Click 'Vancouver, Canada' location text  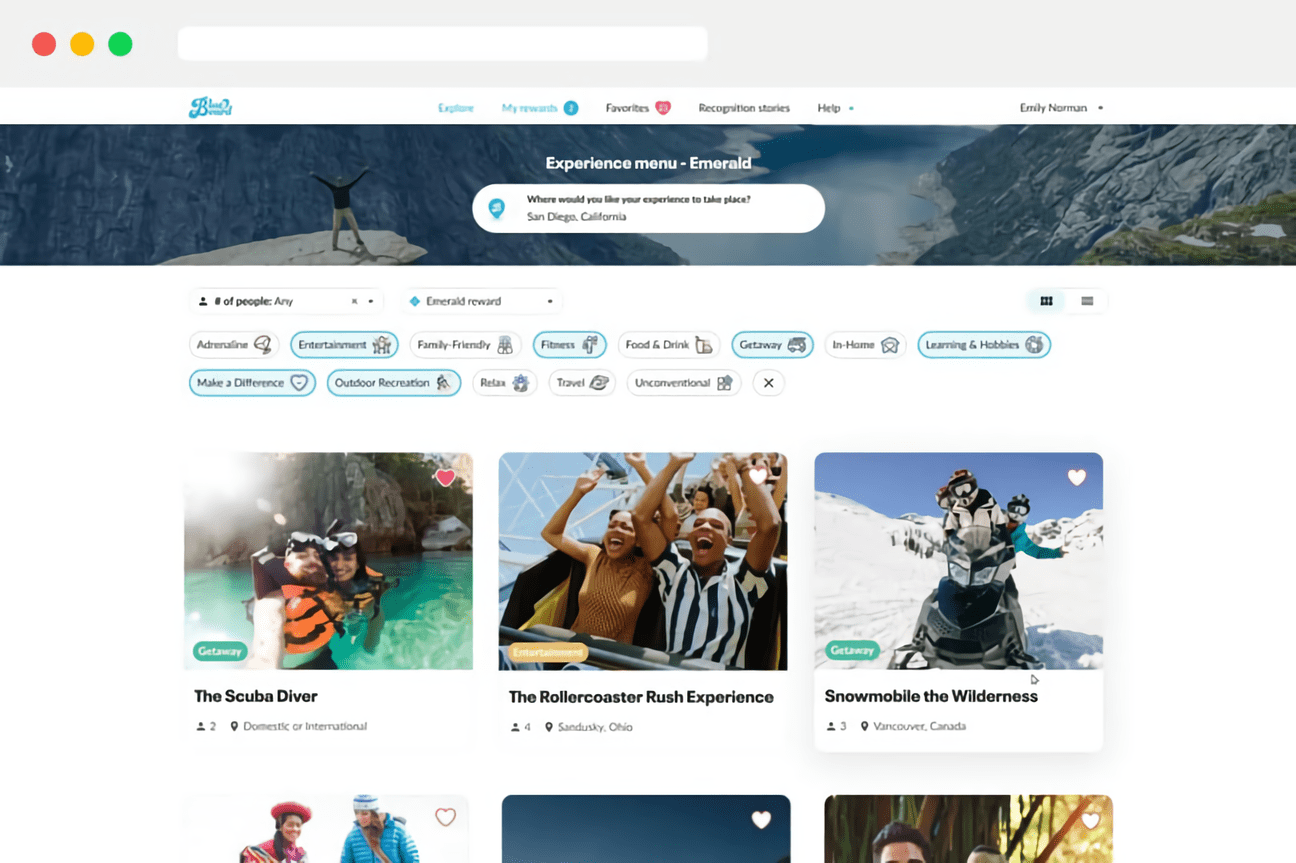coord(919,726)
